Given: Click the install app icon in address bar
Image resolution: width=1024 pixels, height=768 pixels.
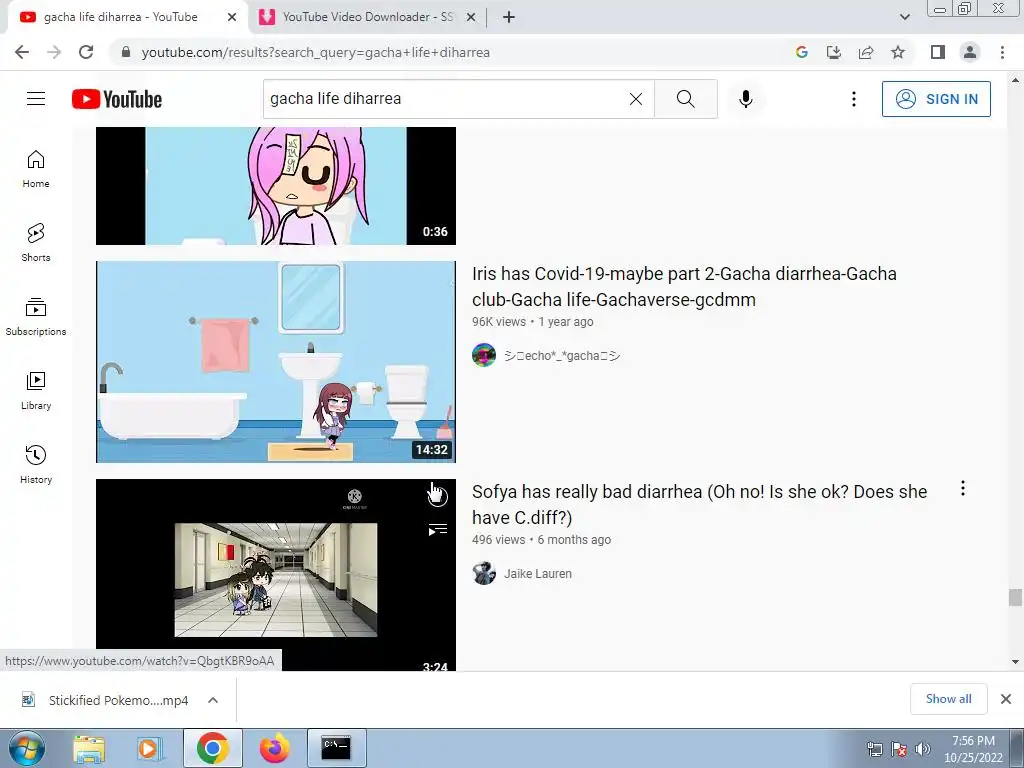Looking at the screenshot, I should click(833, 52).
